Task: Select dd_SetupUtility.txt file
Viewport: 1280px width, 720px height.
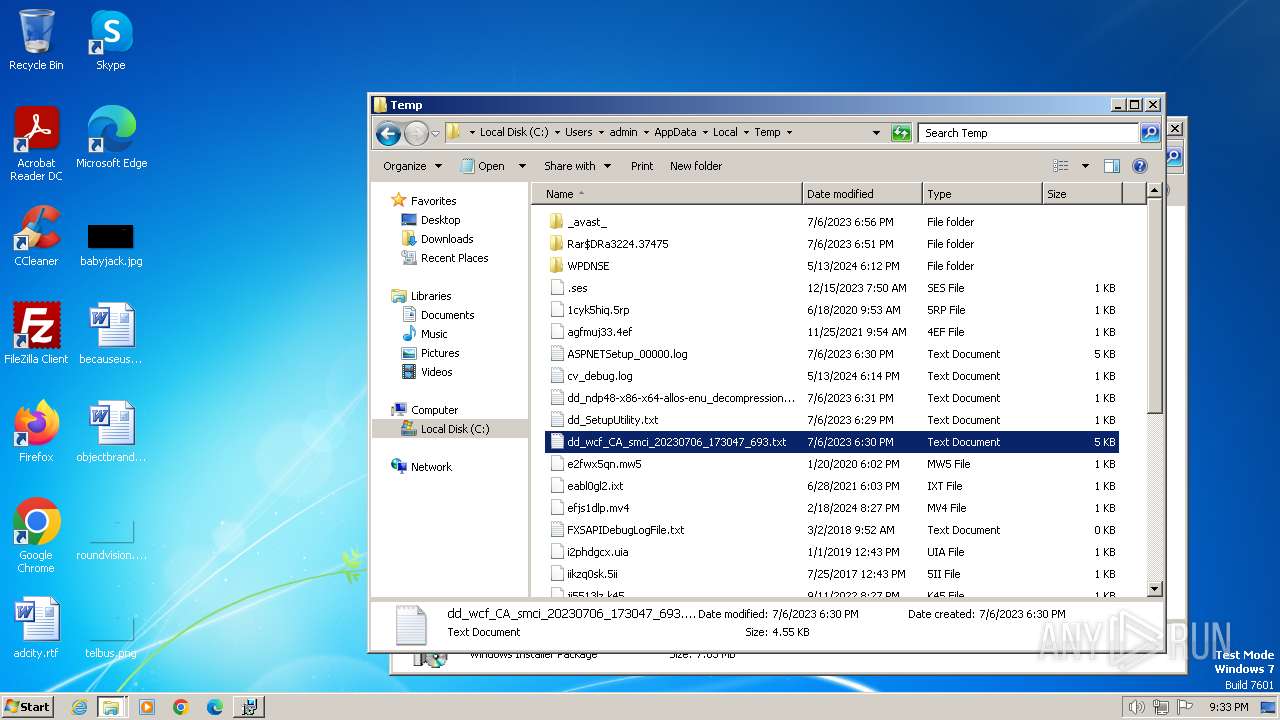Action: [832, 420]
